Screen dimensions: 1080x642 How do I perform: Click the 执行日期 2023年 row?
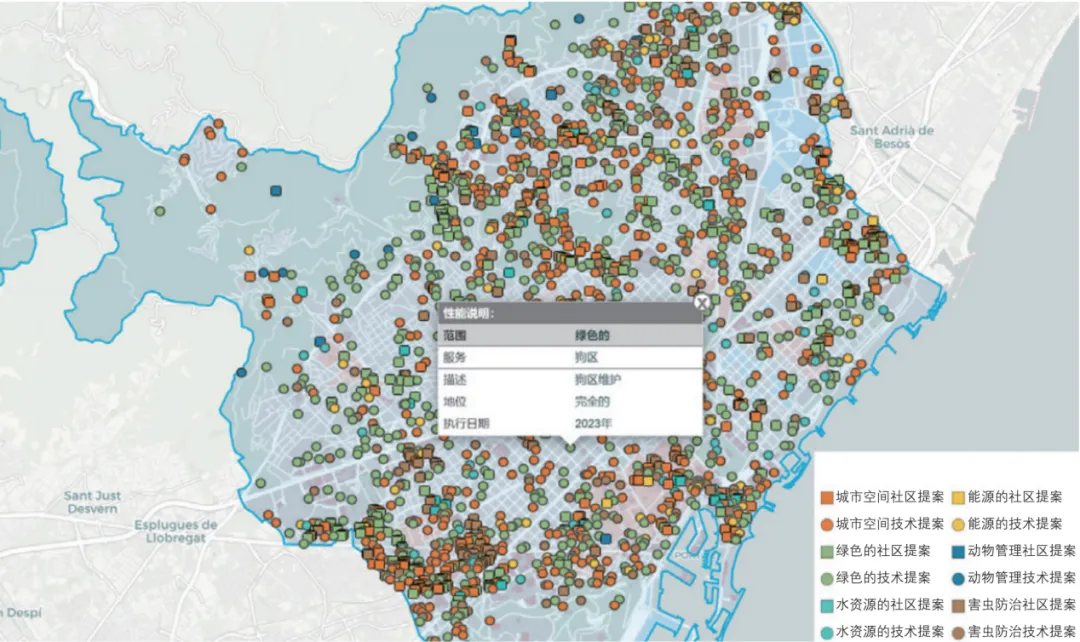point(568,423)
